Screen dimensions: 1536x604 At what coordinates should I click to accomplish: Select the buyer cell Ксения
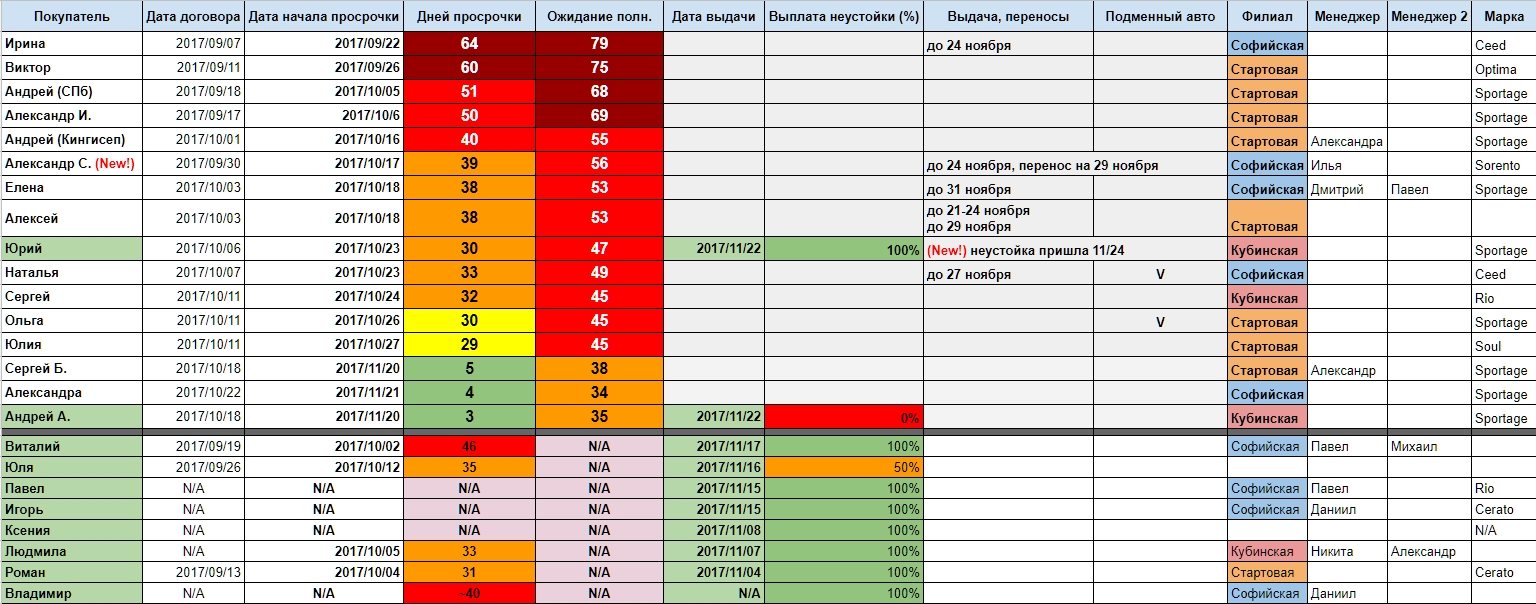click(x=70, y=531)
